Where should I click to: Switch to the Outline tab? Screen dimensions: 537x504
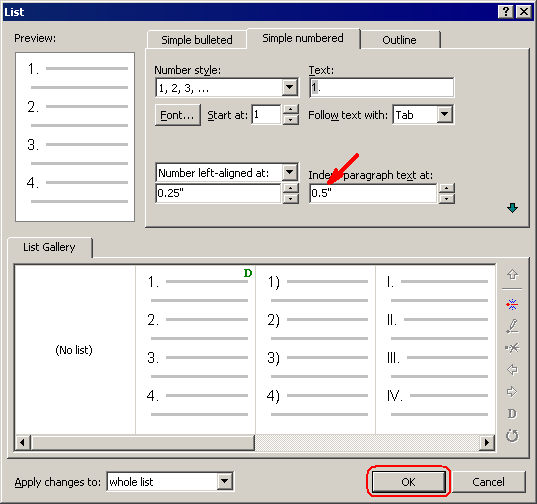399,40
